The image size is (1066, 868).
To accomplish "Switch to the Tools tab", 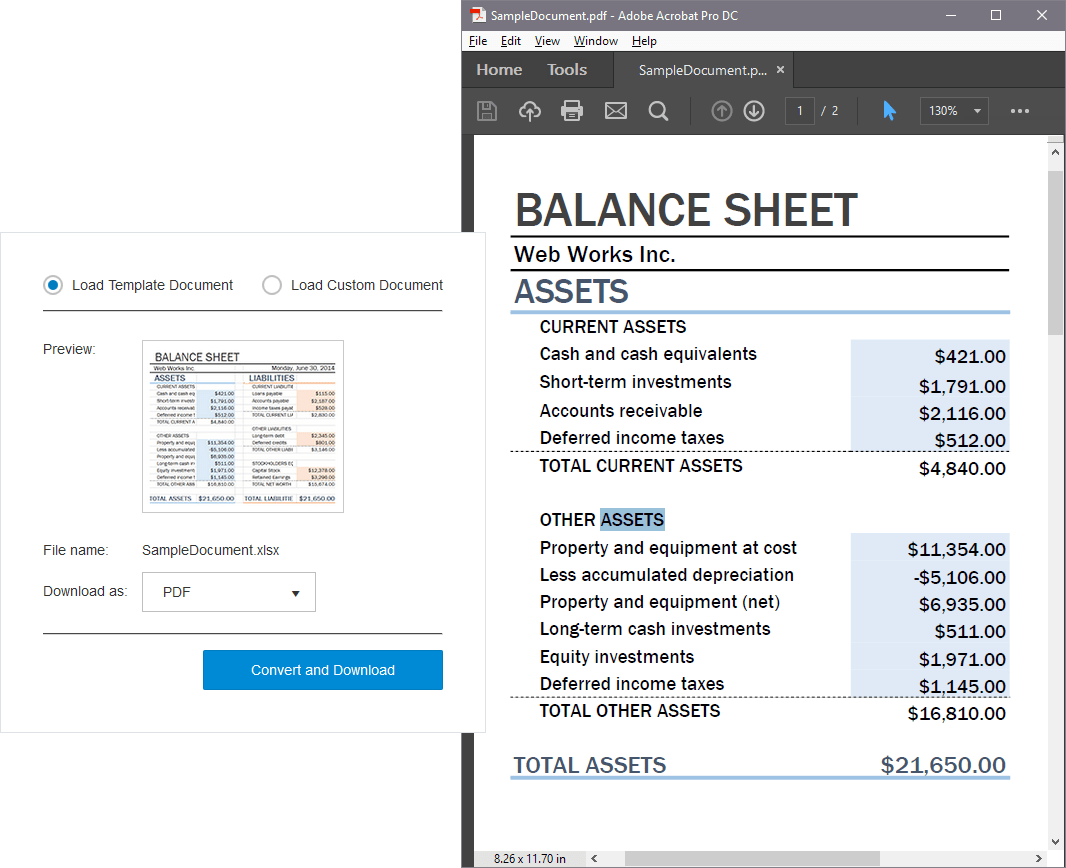I will 567,70.
